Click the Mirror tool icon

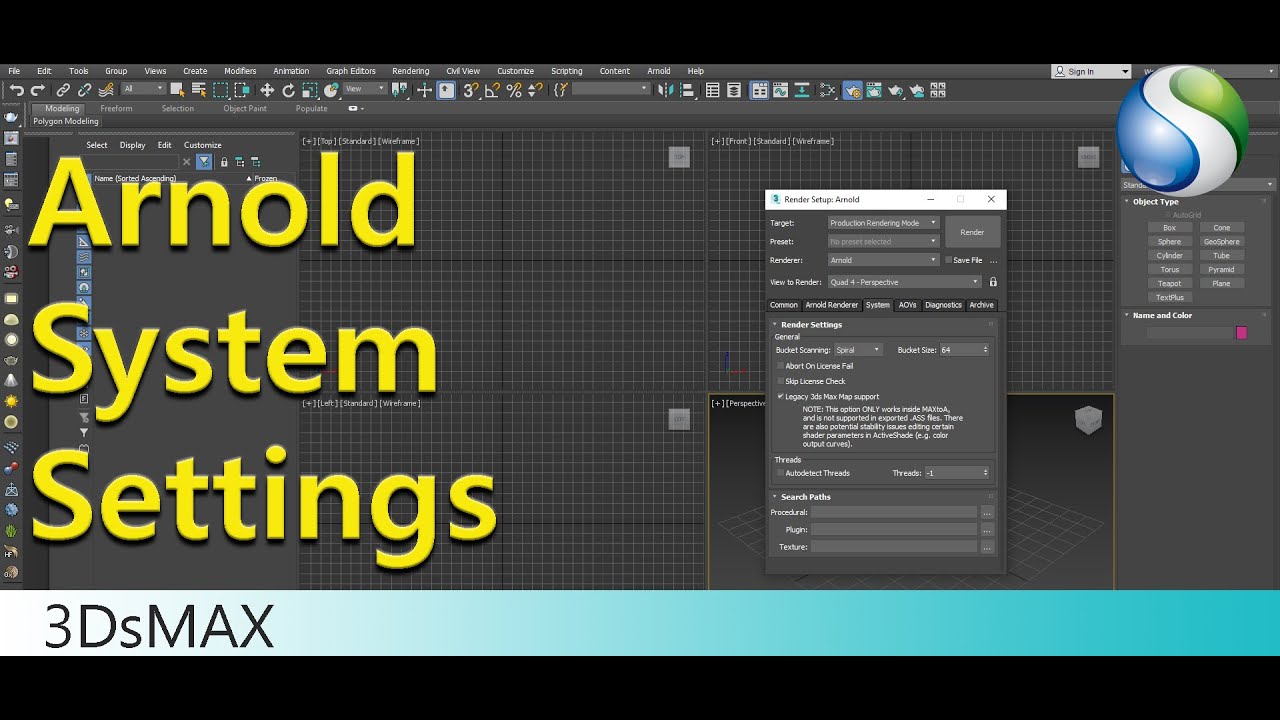click(x=665, y=90)
